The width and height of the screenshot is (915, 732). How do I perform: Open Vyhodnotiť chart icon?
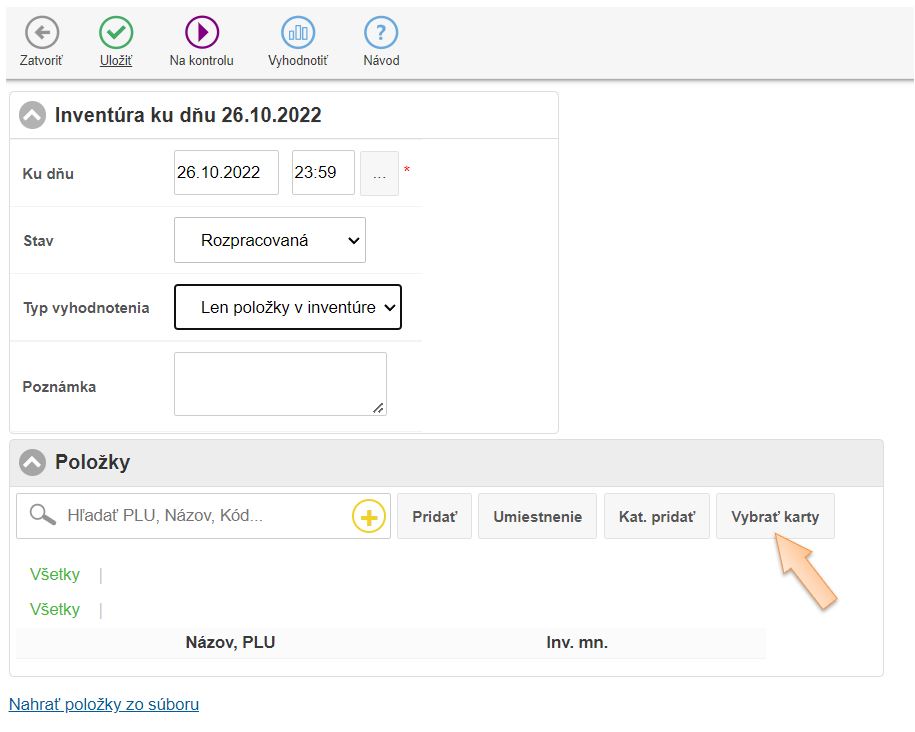(297, 33)
